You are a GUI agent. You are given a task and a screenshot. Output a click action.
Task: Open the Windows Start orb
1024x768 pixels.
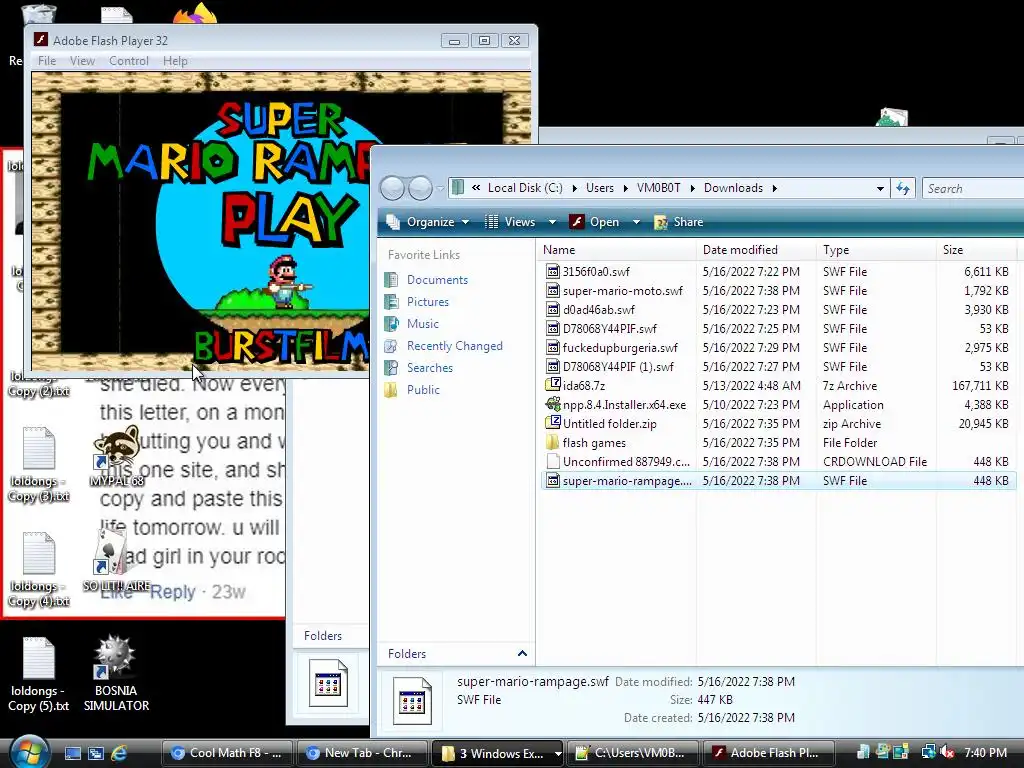[x=29, y=752]
